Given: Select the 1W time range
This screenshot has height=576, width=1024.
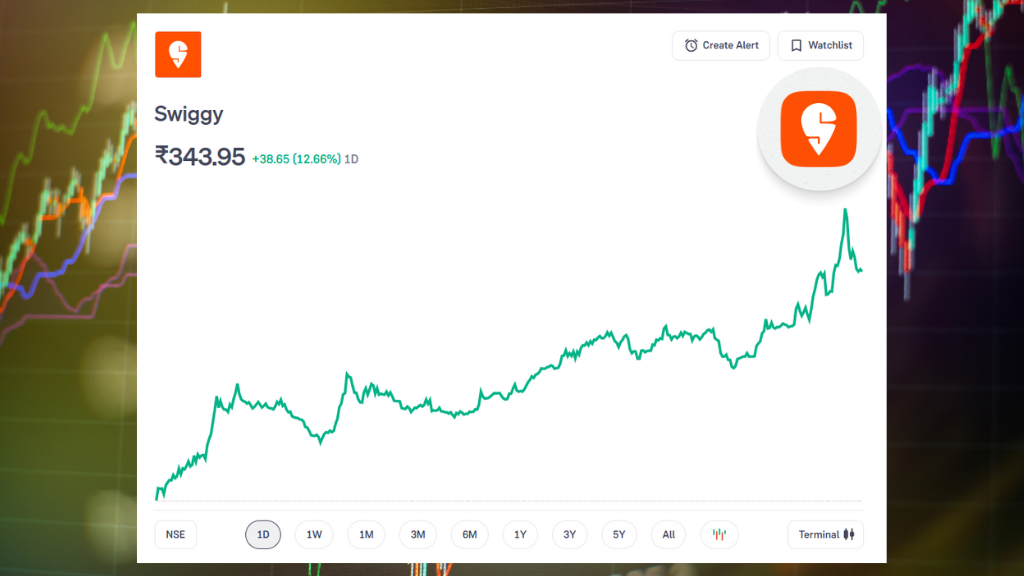Looking at the screenshot, I should pyautogui.click(x=314, y=535).
